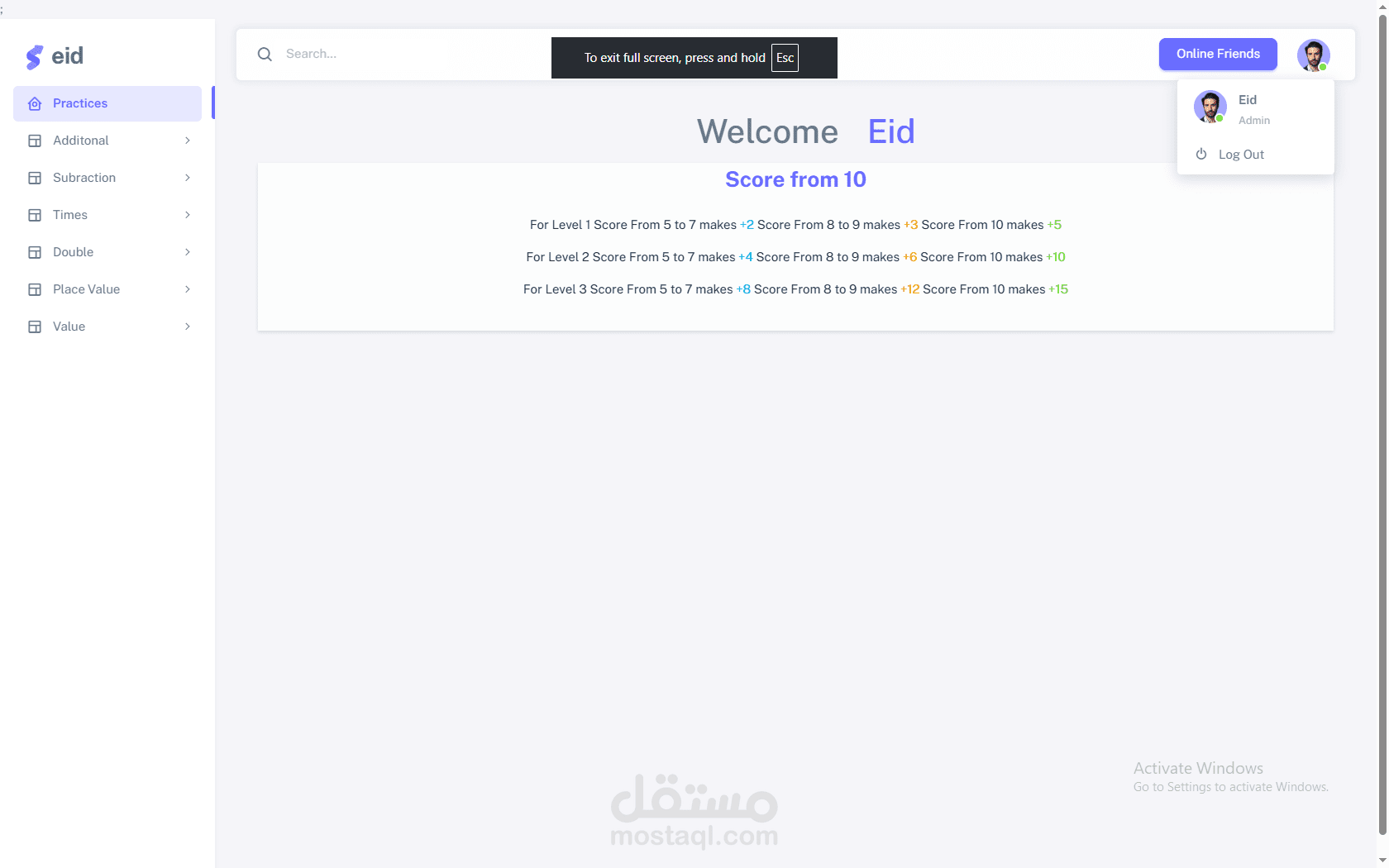Click the purple Eid heading name

pyautogui.click(x=891, y=131)
